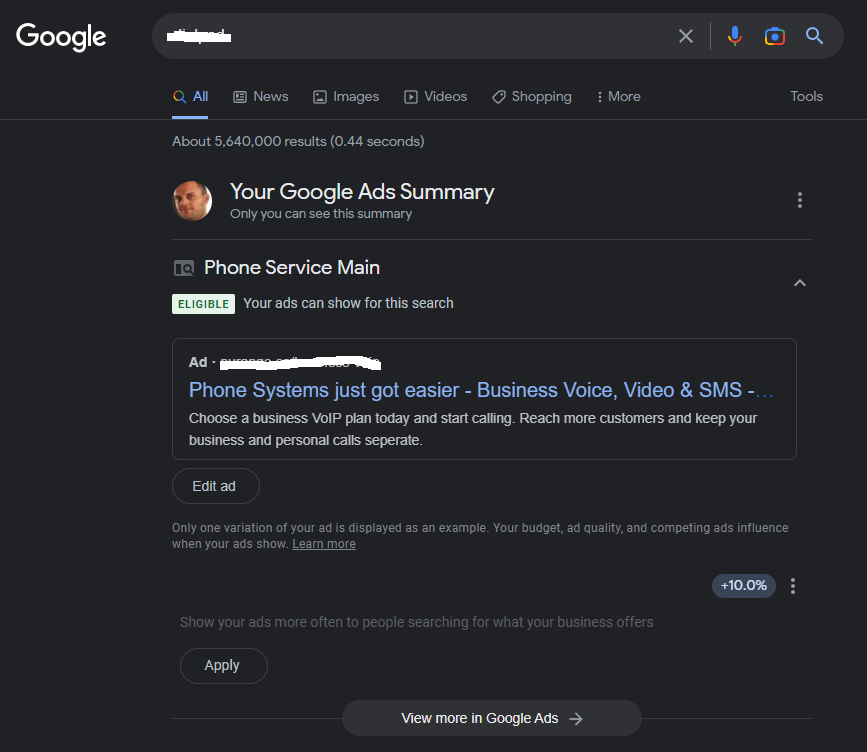Click the ad description about business VoIP plan

473,429
